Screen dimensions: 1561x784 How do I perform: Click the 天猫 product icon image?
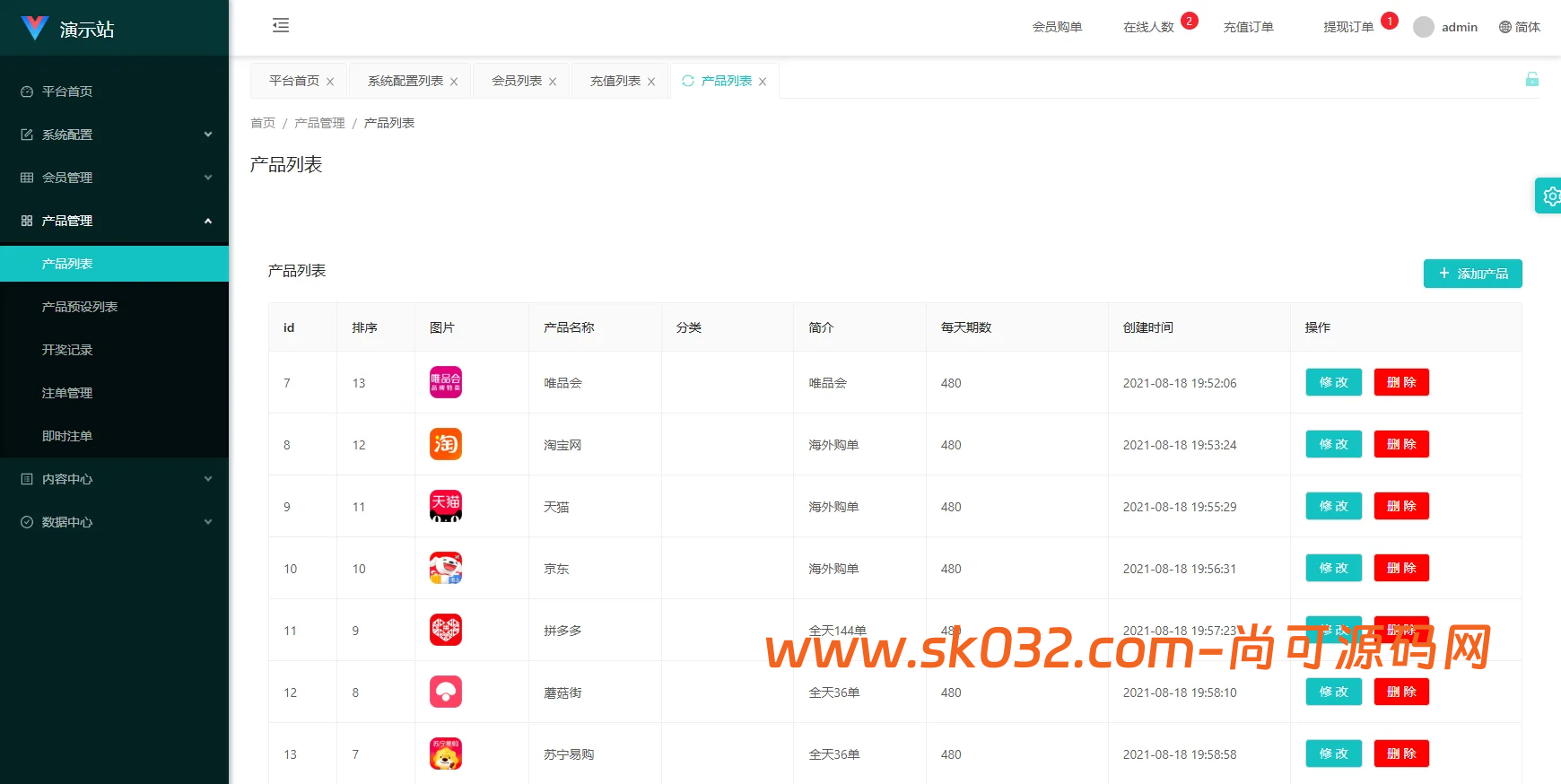(446, 506)
